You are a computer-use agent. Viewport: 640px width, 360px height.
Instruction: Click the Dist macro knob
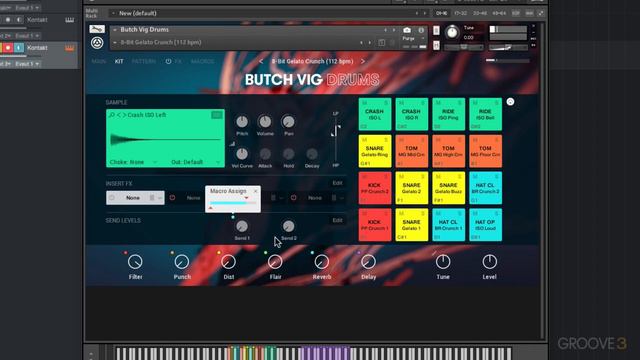(229, 262)
